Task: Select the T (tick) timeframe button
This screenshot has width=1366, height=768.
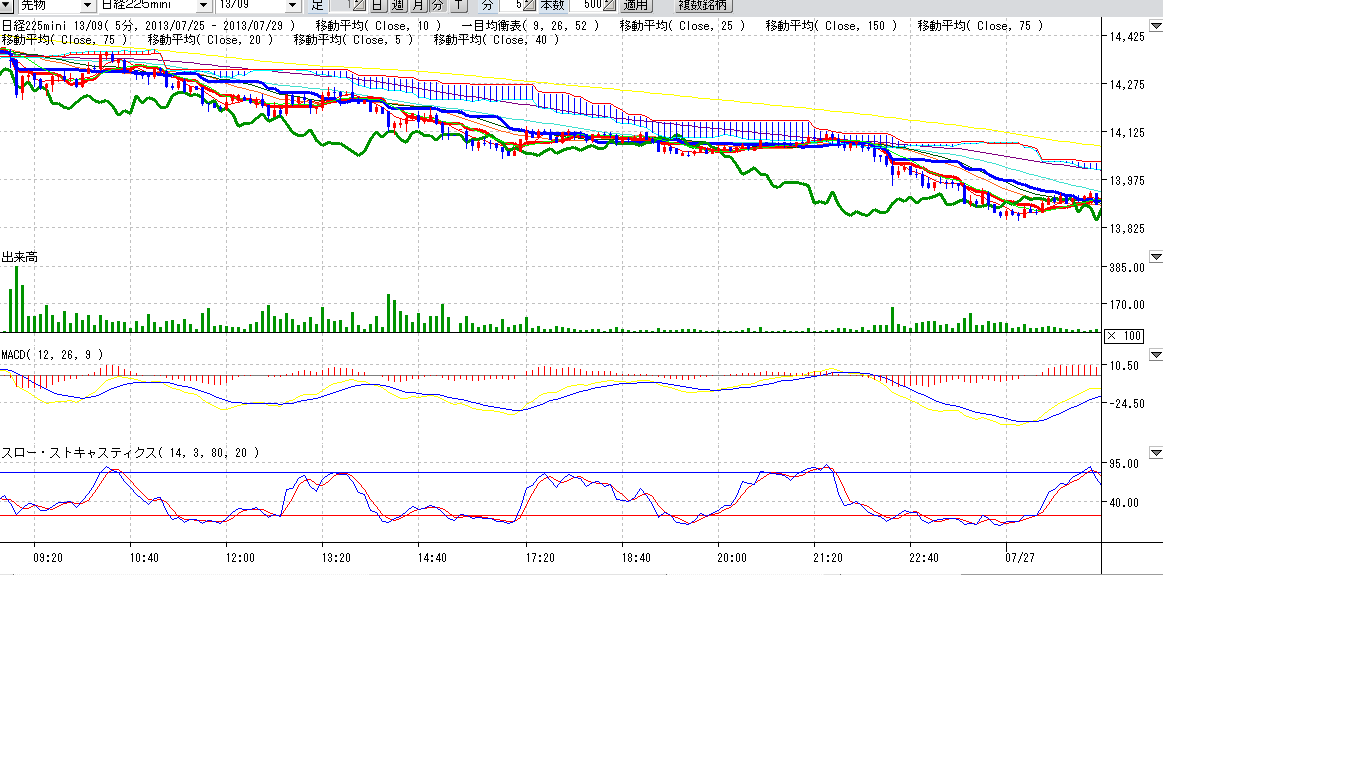Action: 458,5
